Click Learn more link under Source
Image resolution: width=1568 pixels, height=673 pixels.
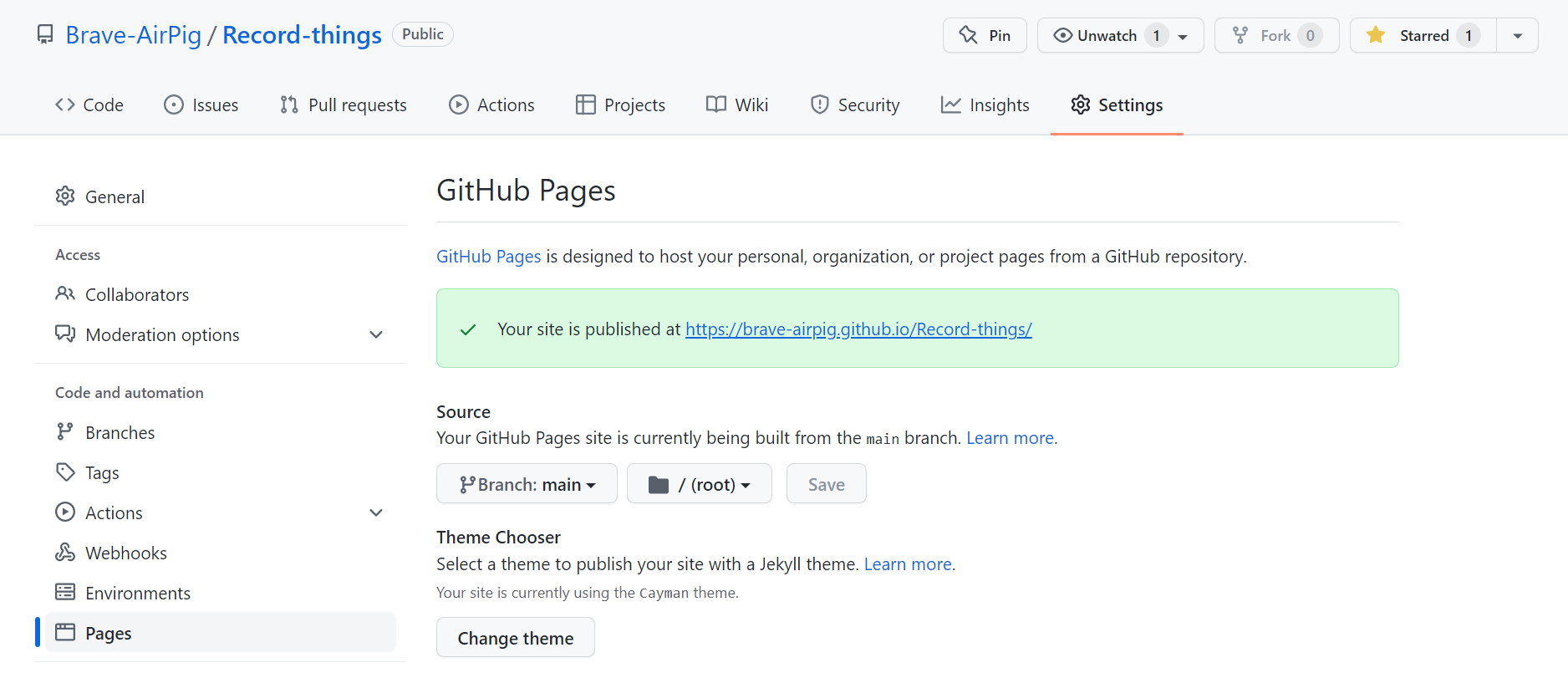pyautogui.click(x=1010, y=438)
